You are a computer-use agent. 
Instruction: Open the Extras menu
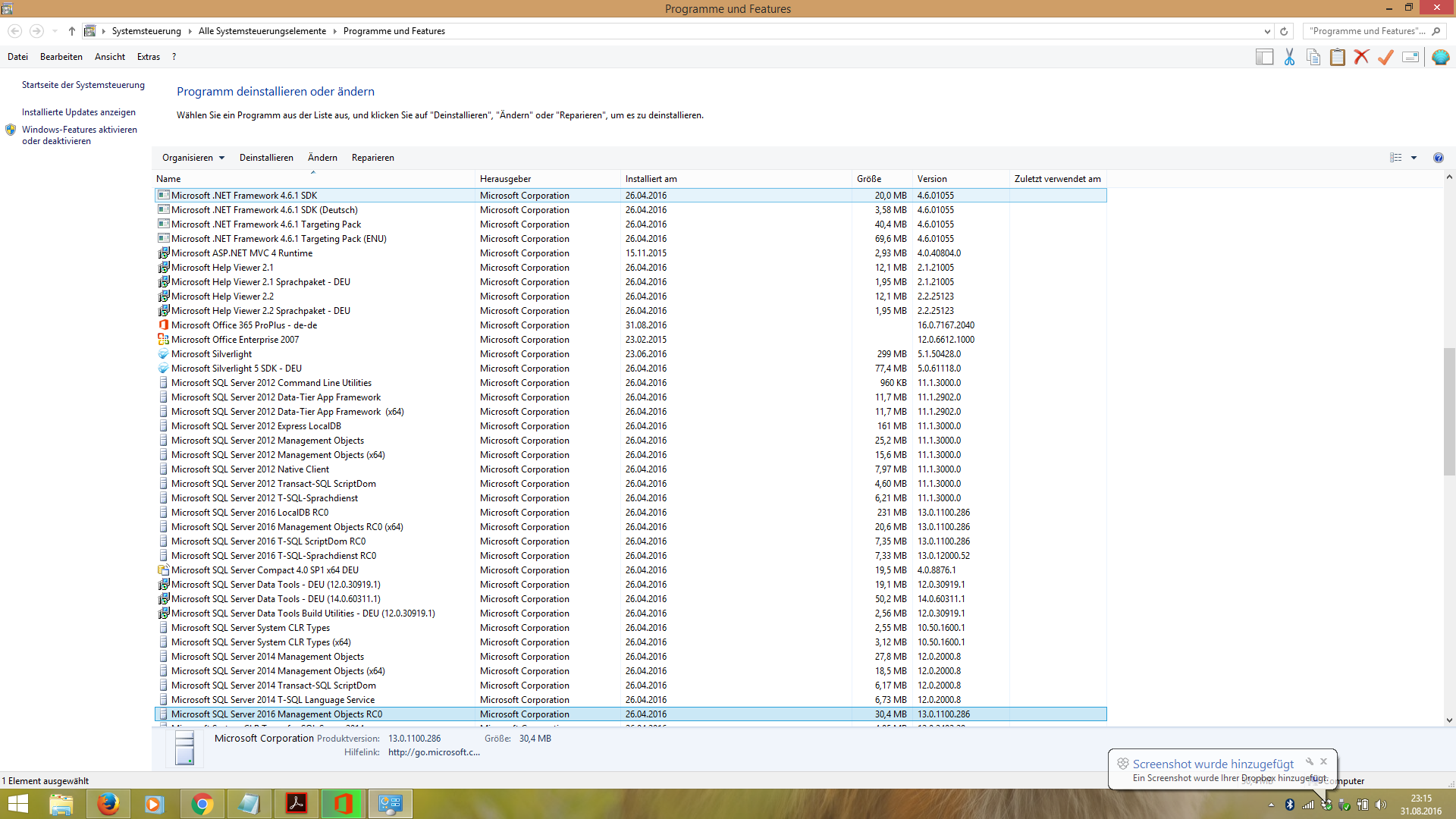148,57
